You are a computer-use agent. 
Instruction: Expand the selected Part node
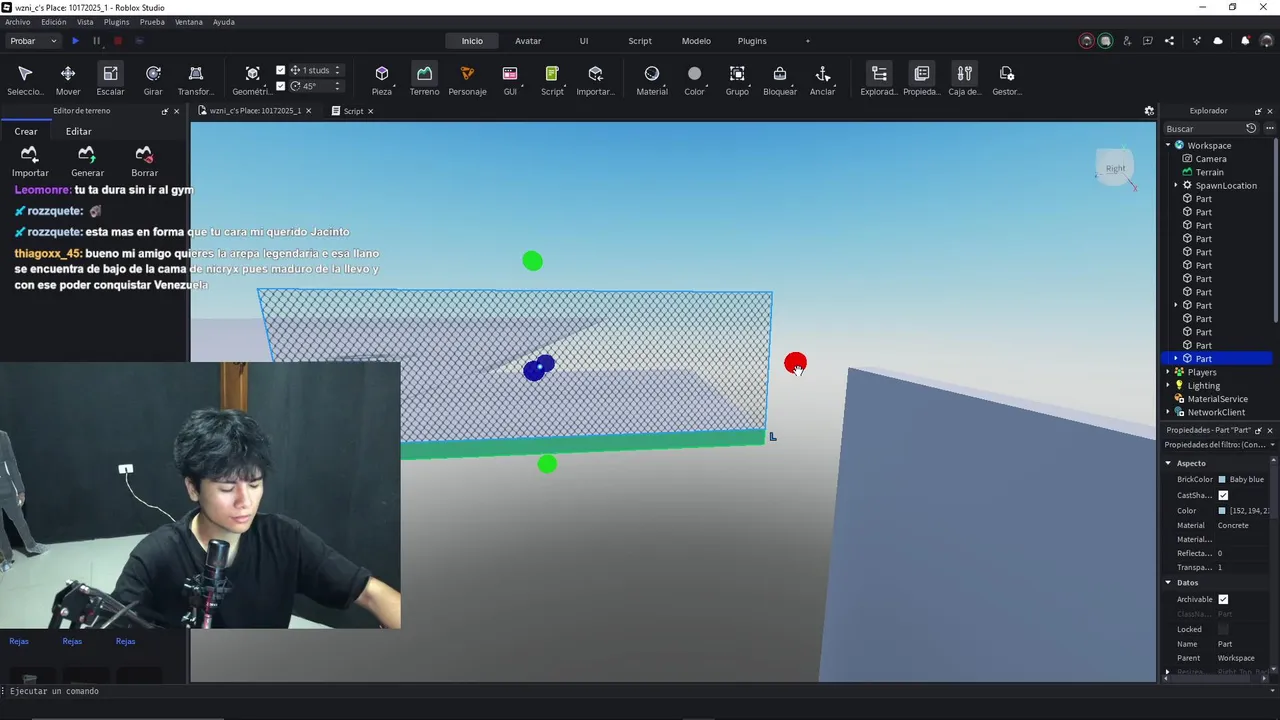click(x=1176, y=358)
